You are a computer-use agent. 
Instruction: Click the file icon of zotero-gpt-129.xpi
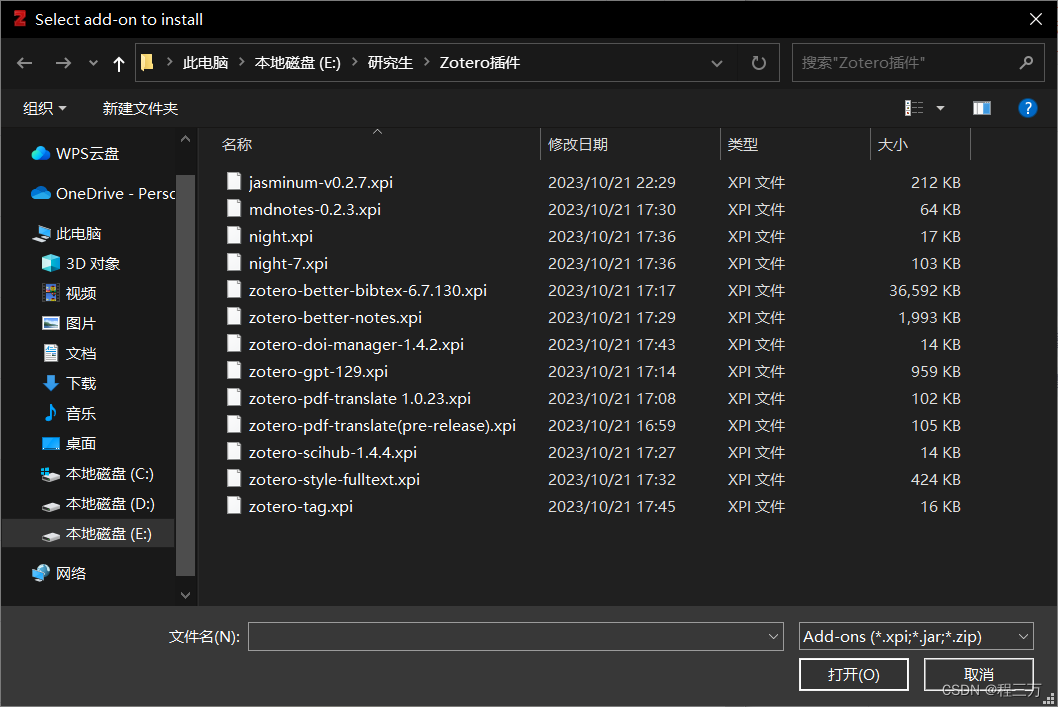click(233, 370)
